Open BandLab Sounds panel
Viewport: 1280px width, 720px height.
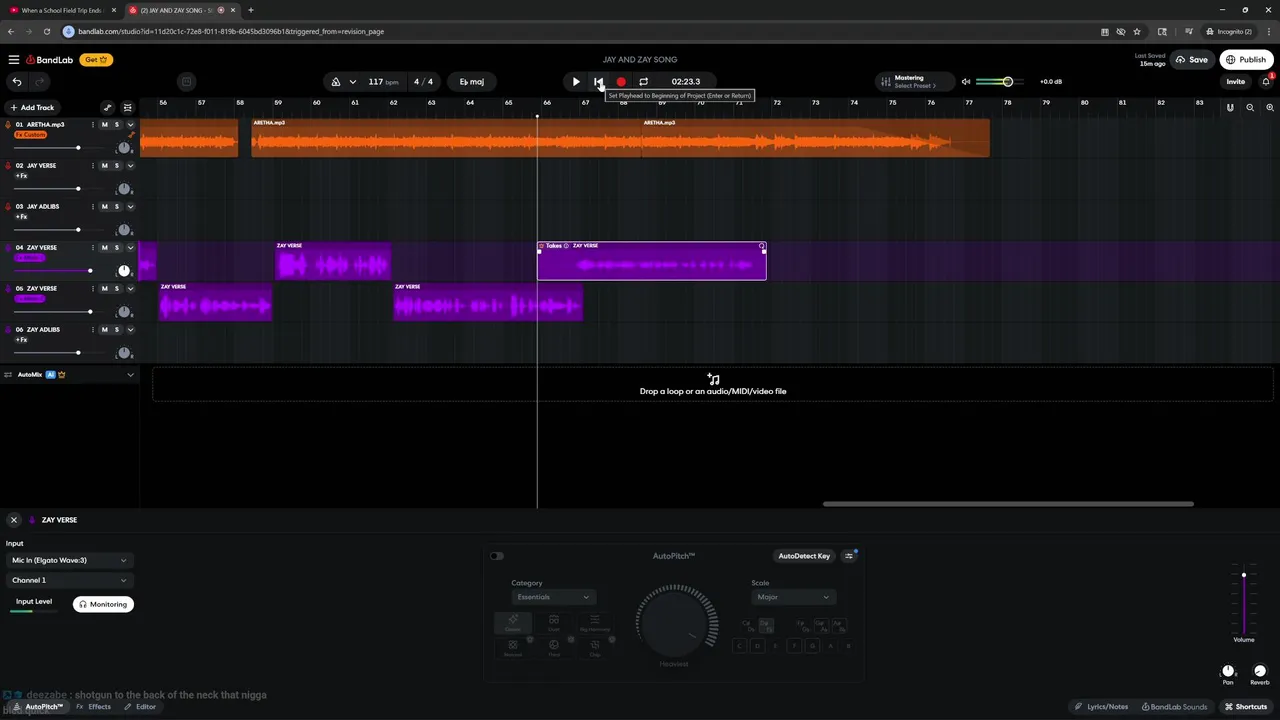[x=1174, y=707]
